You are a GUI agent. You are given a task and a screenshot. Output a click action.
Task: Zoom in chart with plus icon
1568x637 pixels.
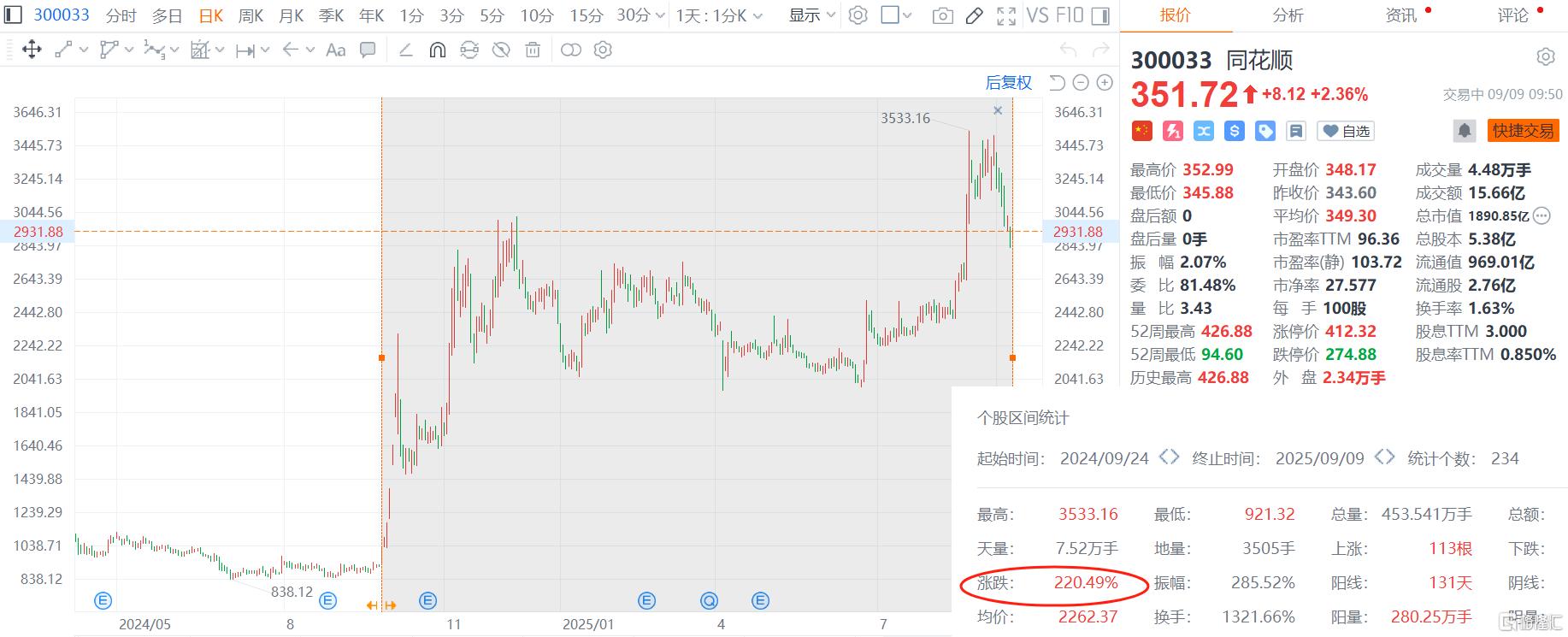(x=1105, y=83)
